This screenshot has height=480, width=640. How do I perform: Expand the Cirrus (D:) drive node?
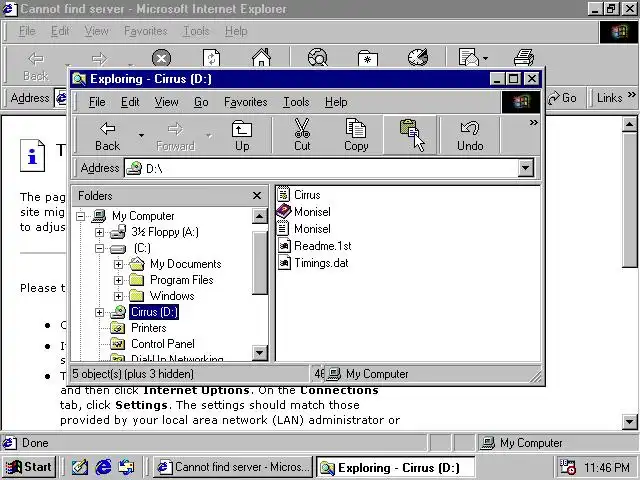pyautogui.click(x=99, y=312)
